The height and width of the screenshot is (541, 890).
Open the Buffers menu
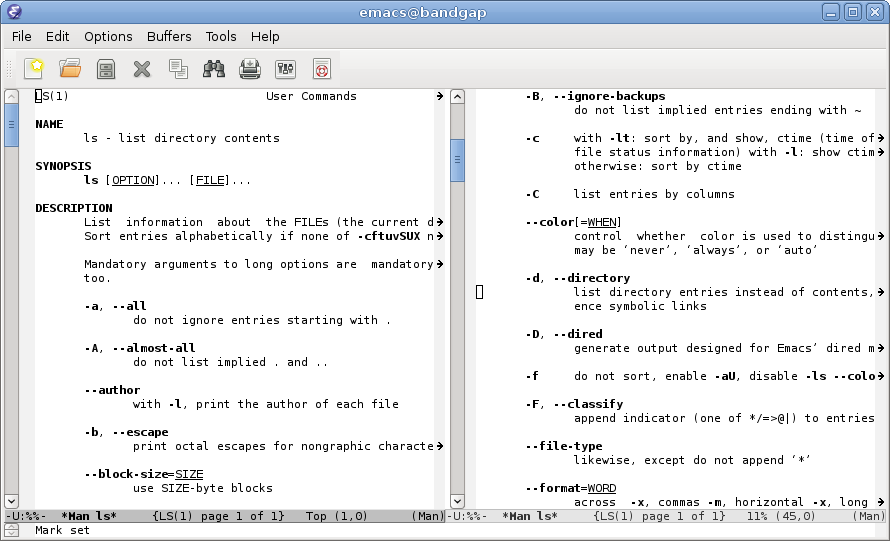click(x=169, y=36)
